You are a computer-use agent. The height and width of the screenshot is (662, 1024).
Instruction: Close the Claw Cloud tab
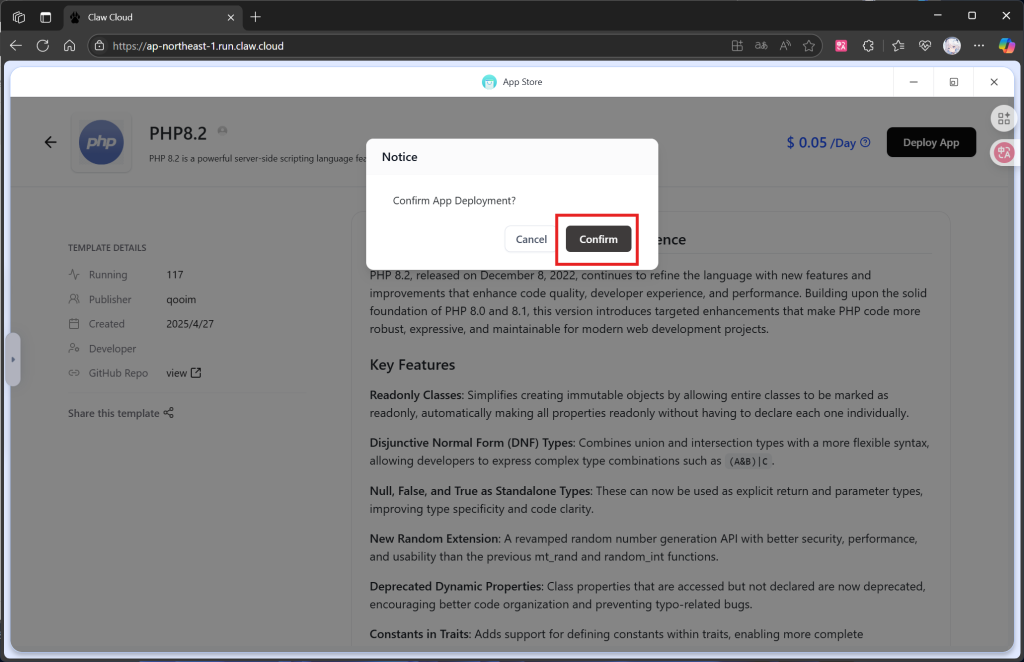[231, 18]
